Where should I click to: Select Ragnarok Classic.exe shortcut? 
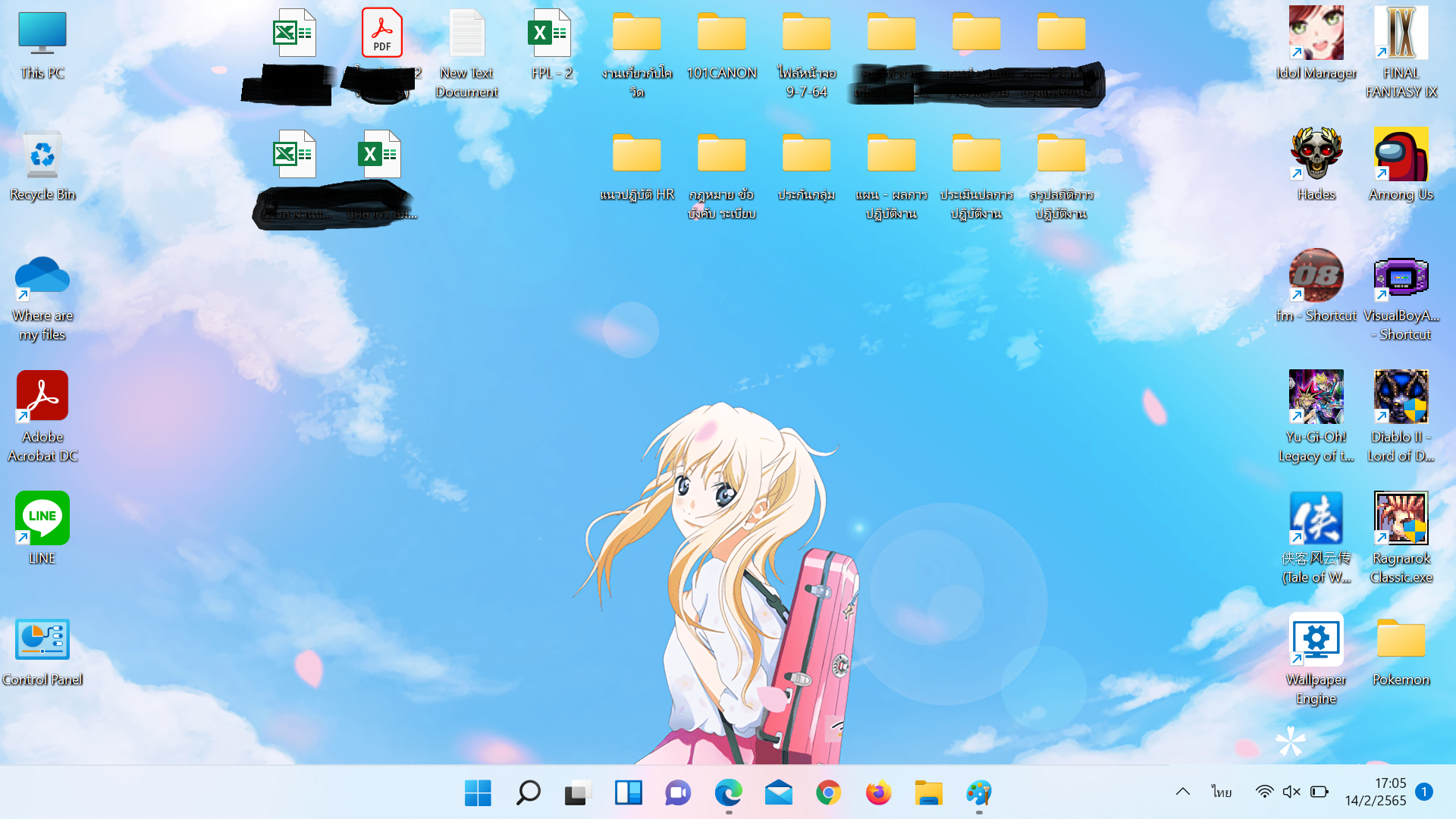tap(1401, 538)
